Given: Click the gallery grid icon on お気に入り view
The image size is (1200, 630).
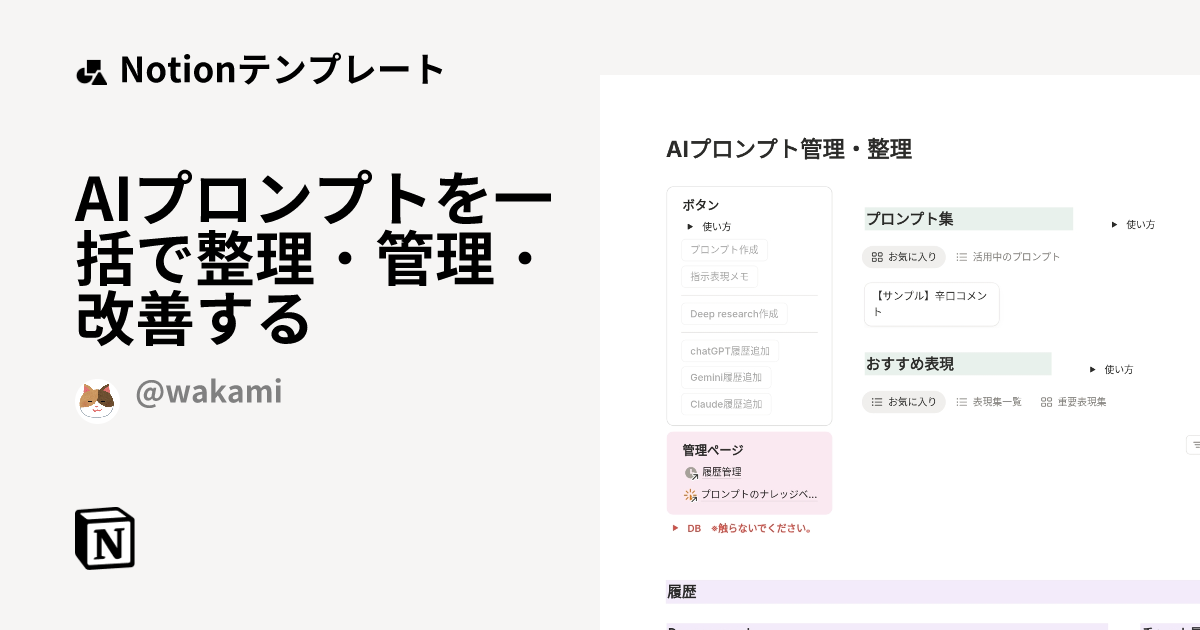Looking at the screenshot, I should (875, 257).
